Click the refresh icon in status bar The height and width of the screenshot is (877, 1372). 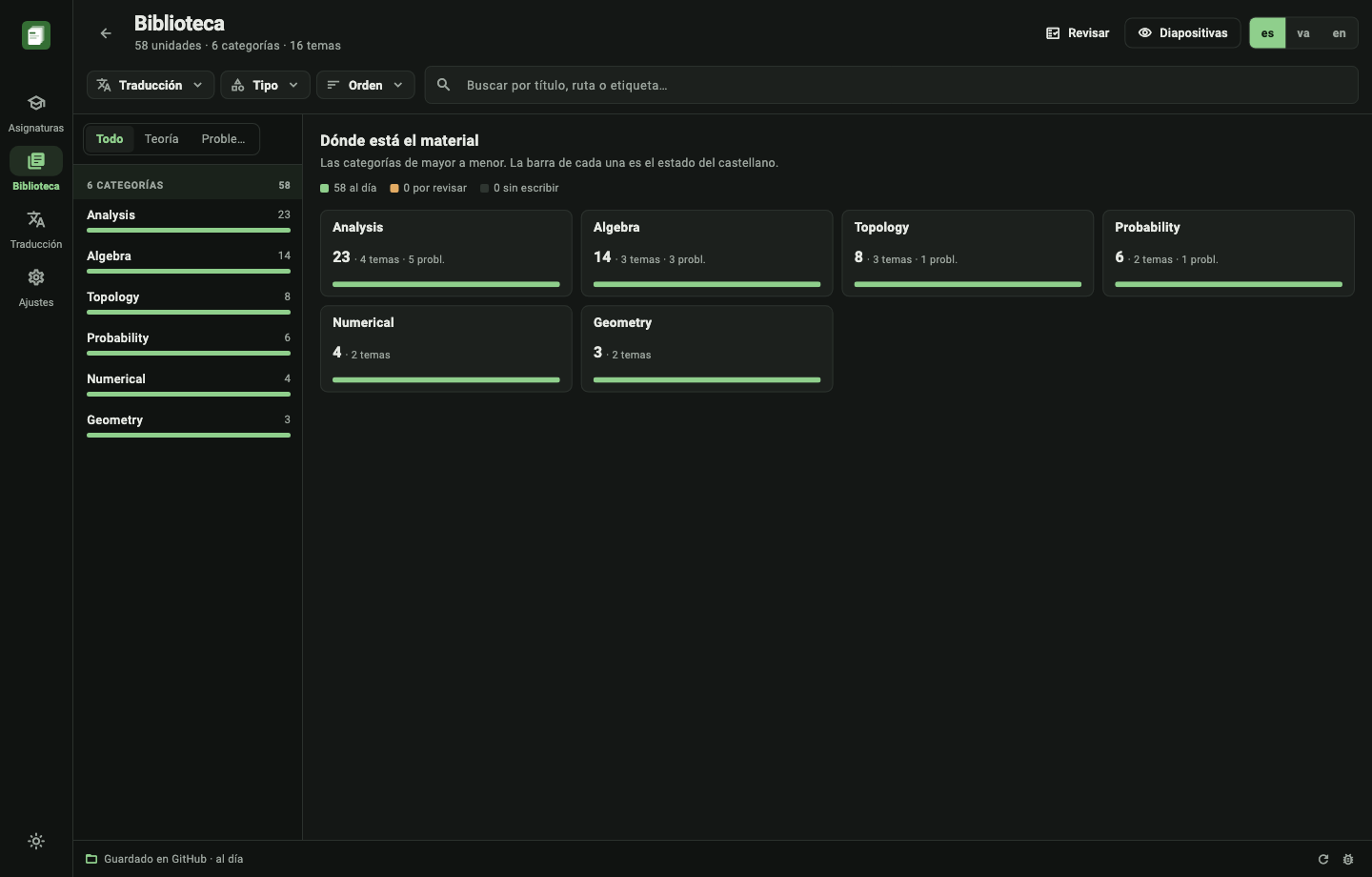(1323, 859)
